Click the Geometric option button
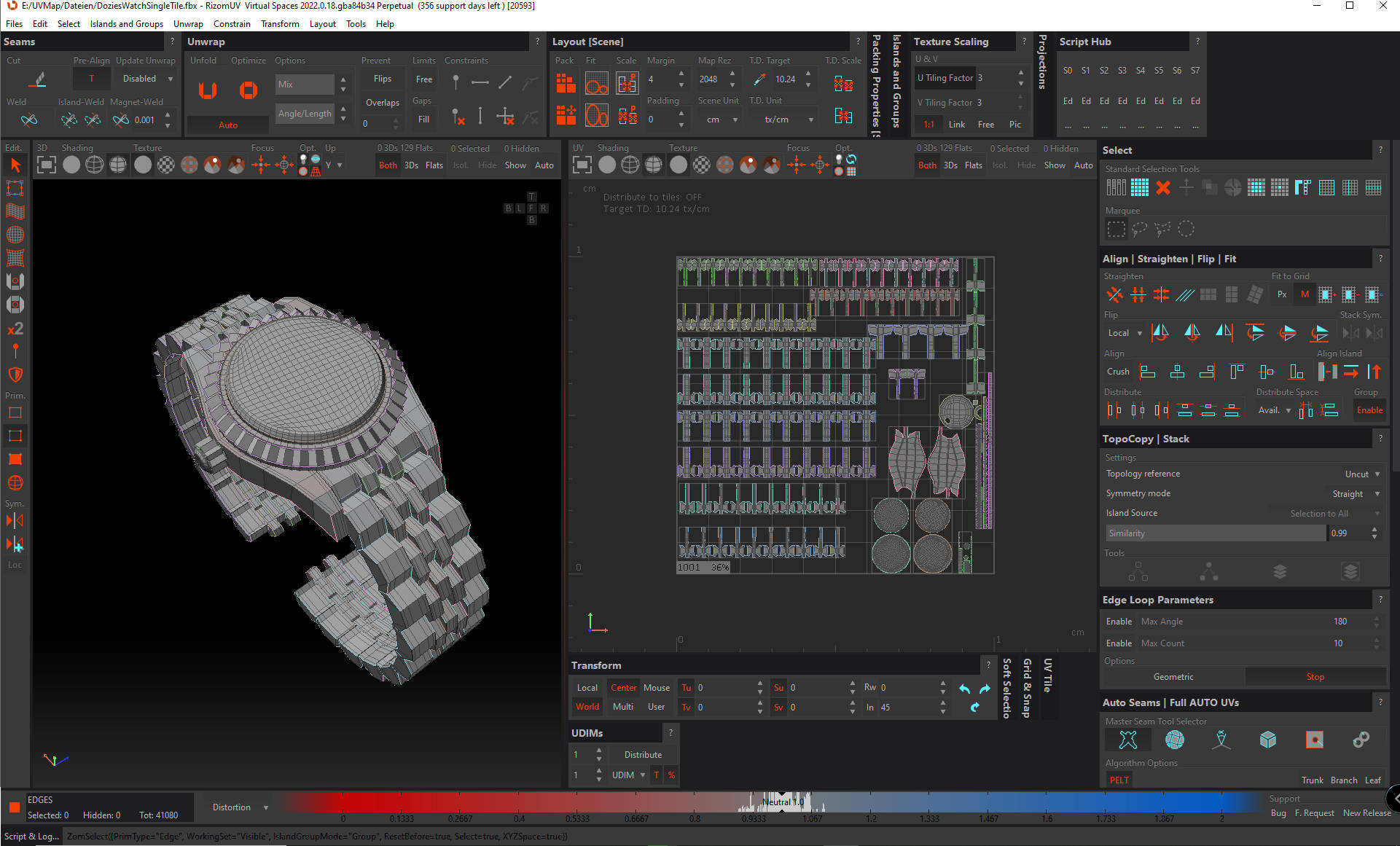 [x=1173, y=677]
